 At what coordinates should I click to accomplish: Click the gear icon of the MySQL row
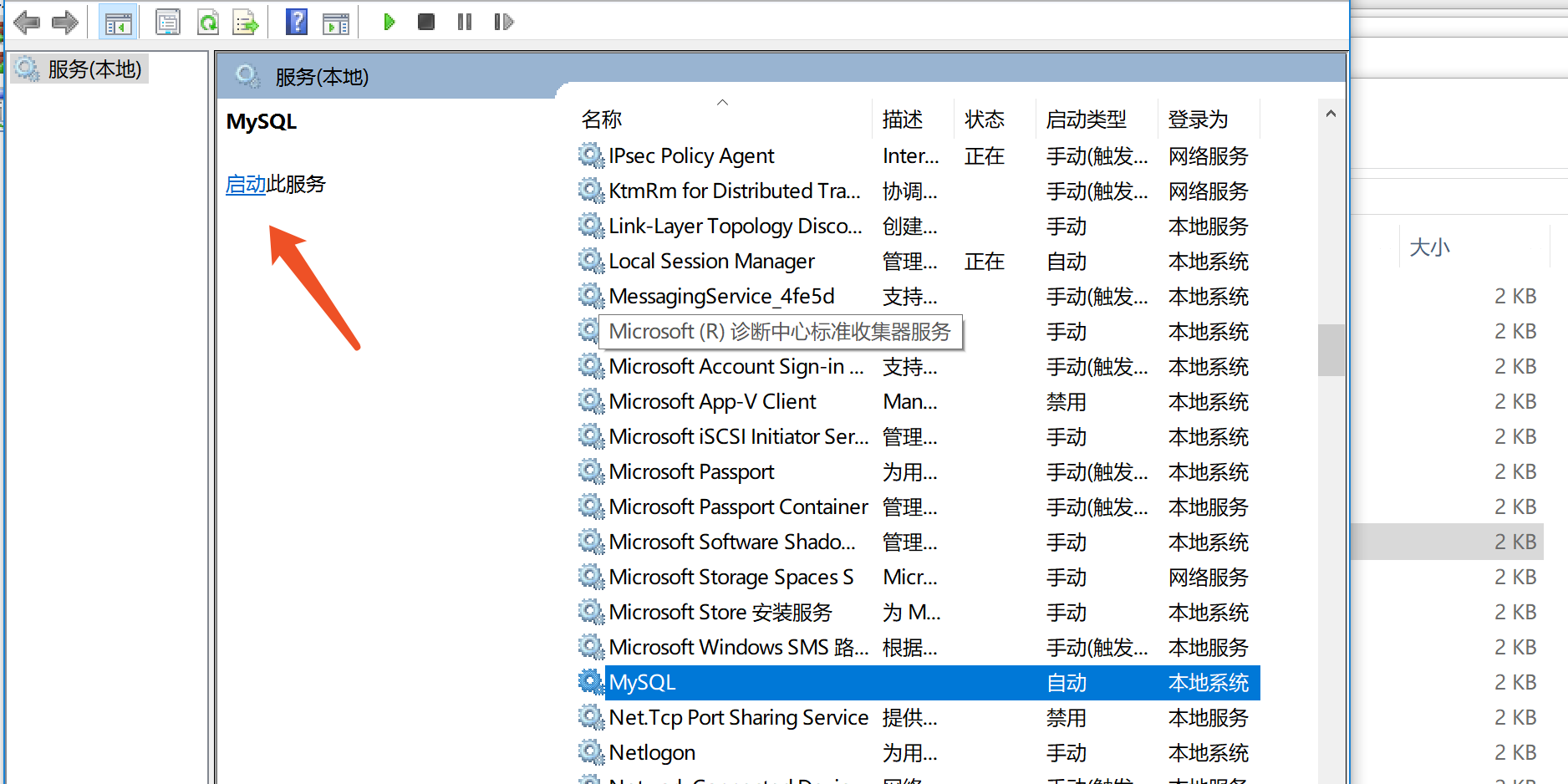[591, 682]
